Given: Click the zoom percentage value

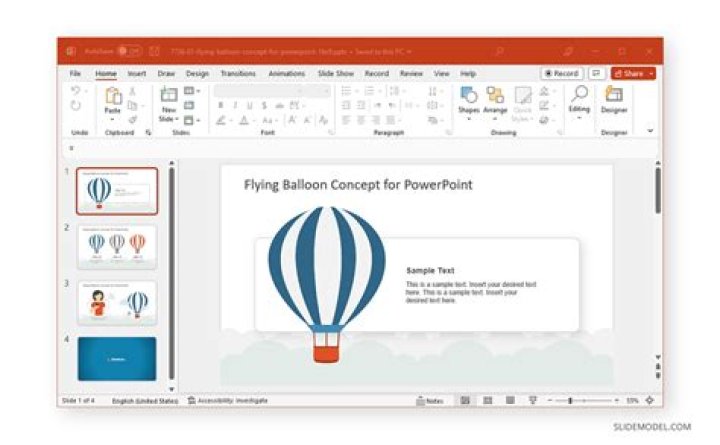Looking at the screenshot, I should pyautogui.click(x=633, y=400).
